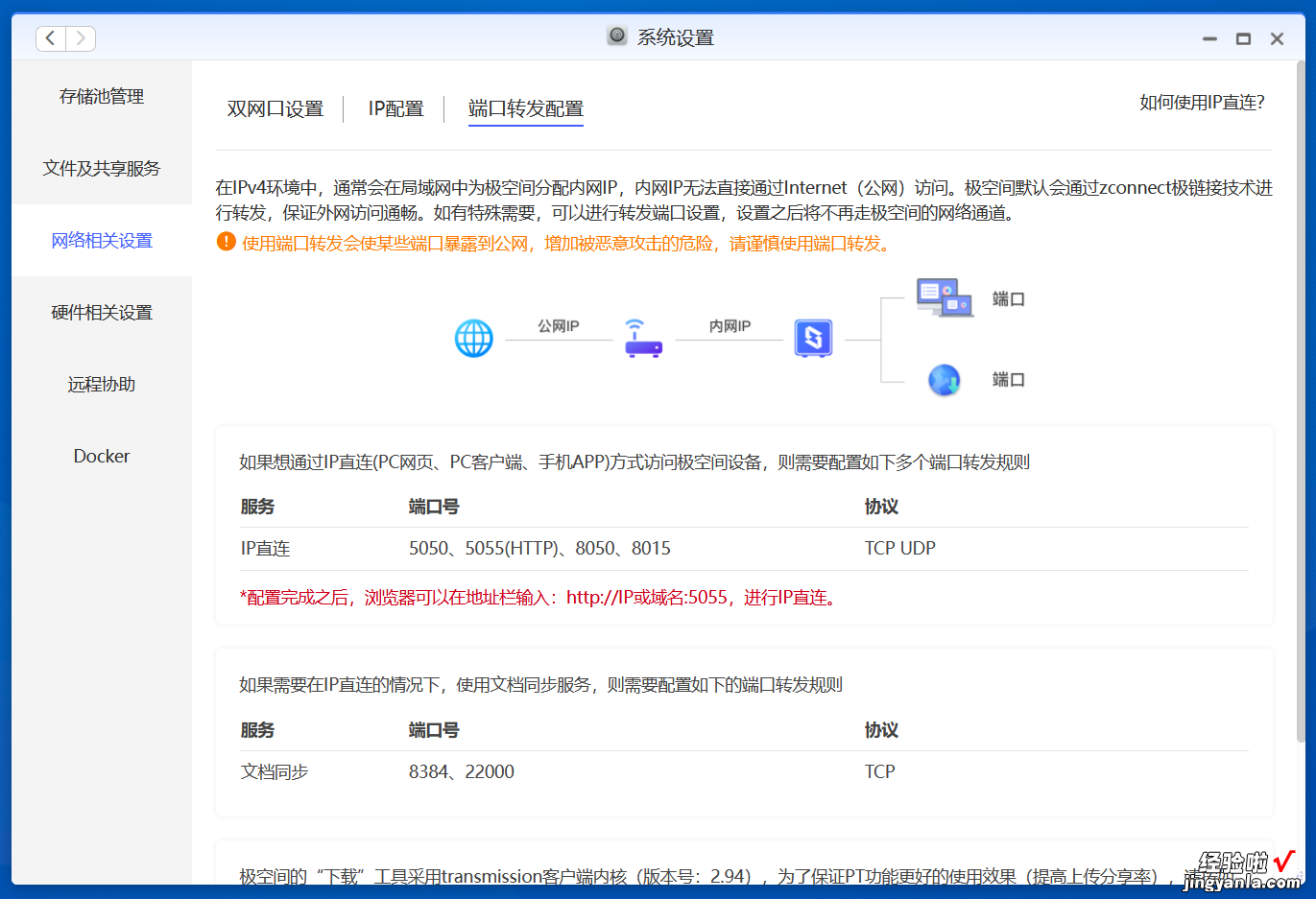Click the 协议 header in 文档同步 table
Screen dimensions: 1316x899
pos(881,730)
